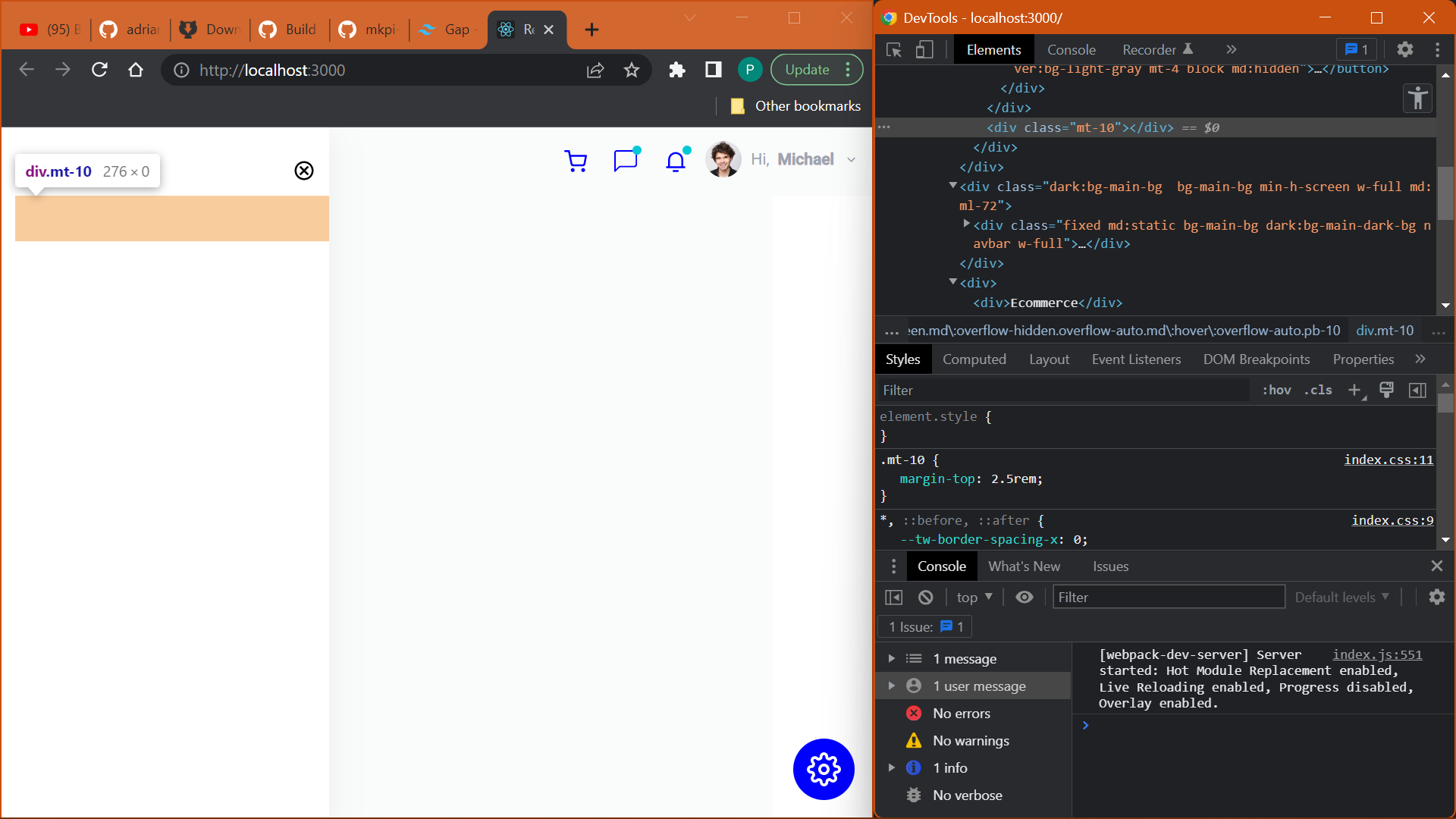The height and width of the screenshot is (819, 1456).
Task: Open DevTools settings gear
Action: point(1405,49)
